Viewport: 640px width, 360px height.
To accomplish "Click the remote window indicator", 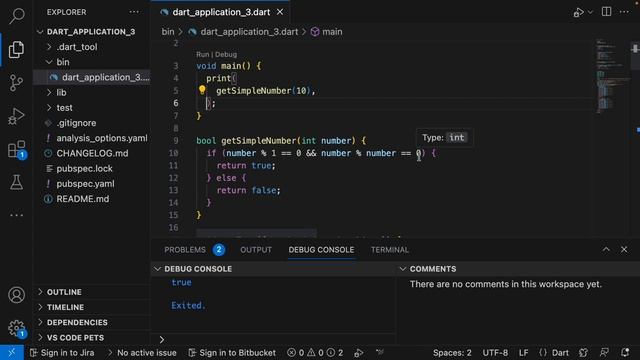I will [x=11, y=353].
